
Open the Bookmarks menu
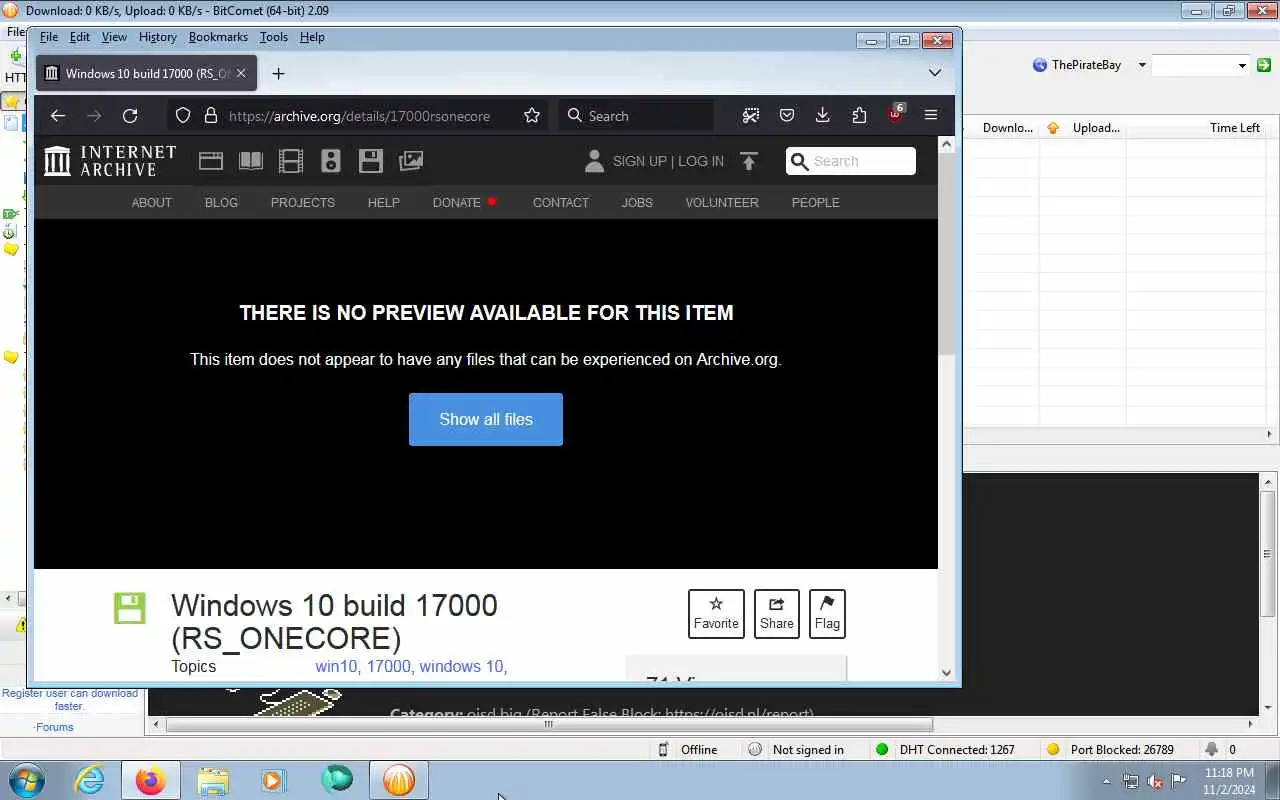218,37
